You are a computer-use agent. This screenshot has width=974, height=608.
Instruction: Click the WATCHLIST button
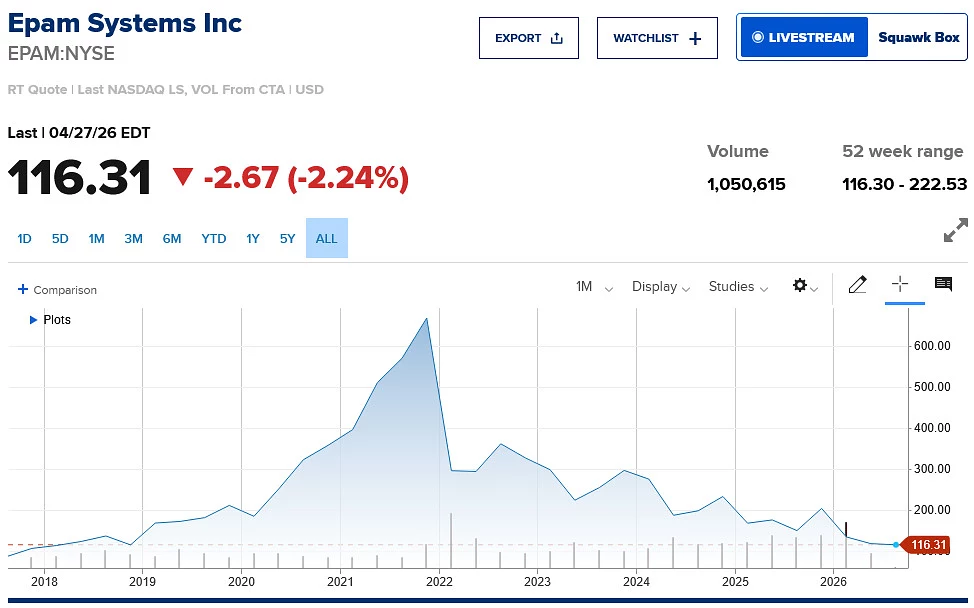(x=657, y=39)
